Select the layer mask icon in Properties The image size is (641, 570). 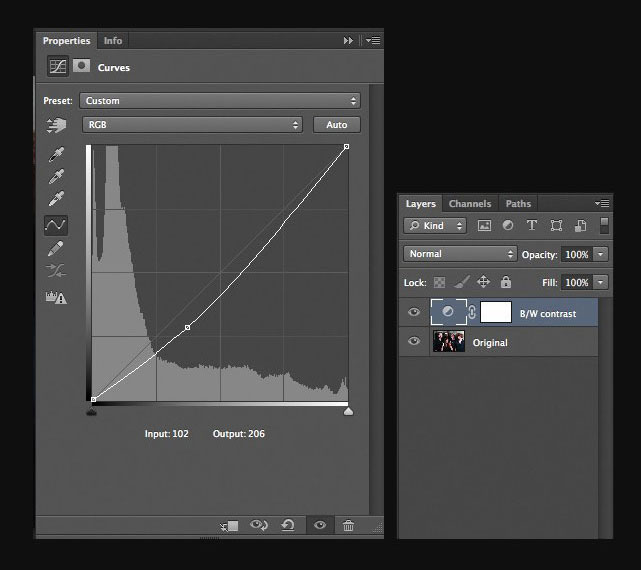pyautogui.click(x=81, y=65)
